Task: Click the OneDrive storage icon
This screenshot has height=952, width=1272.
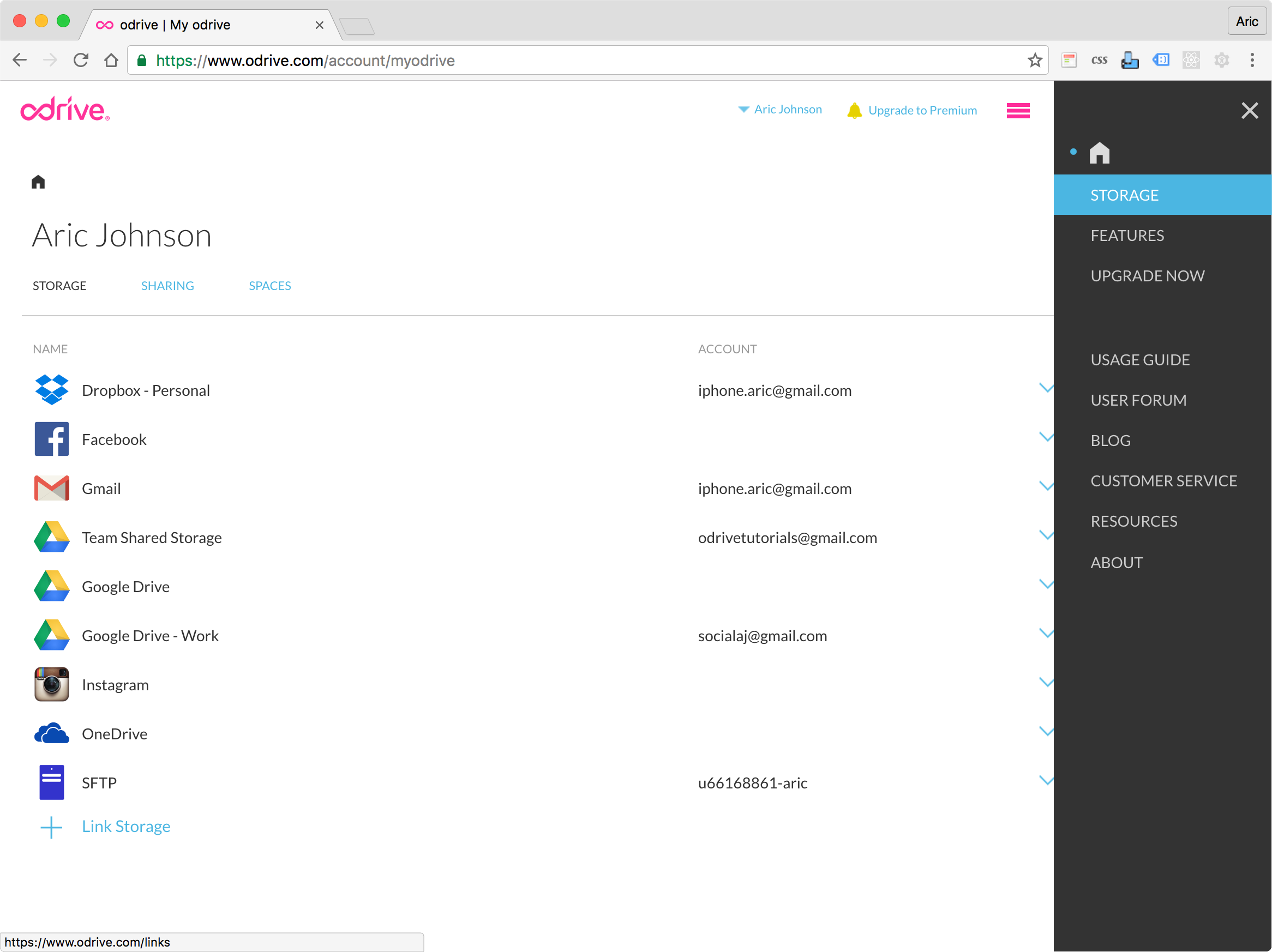Action: pyautogui.click(x=52, y=733)
